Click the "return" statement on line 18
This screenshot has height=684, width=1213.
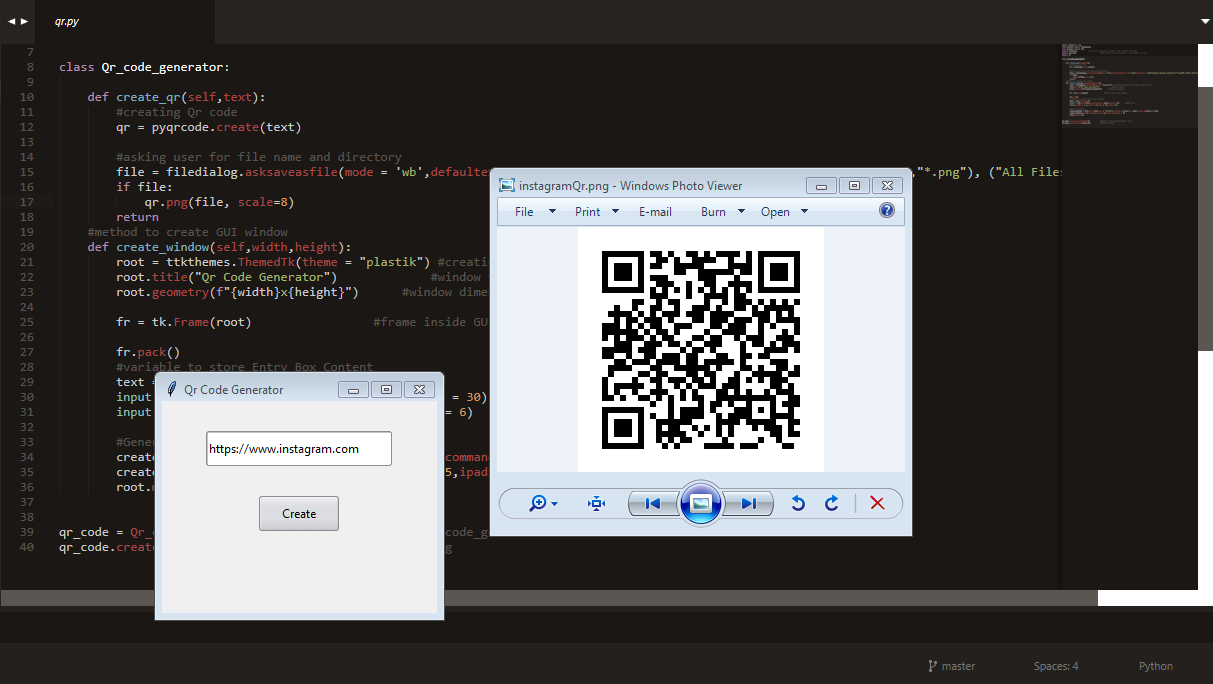pos(137,217)
